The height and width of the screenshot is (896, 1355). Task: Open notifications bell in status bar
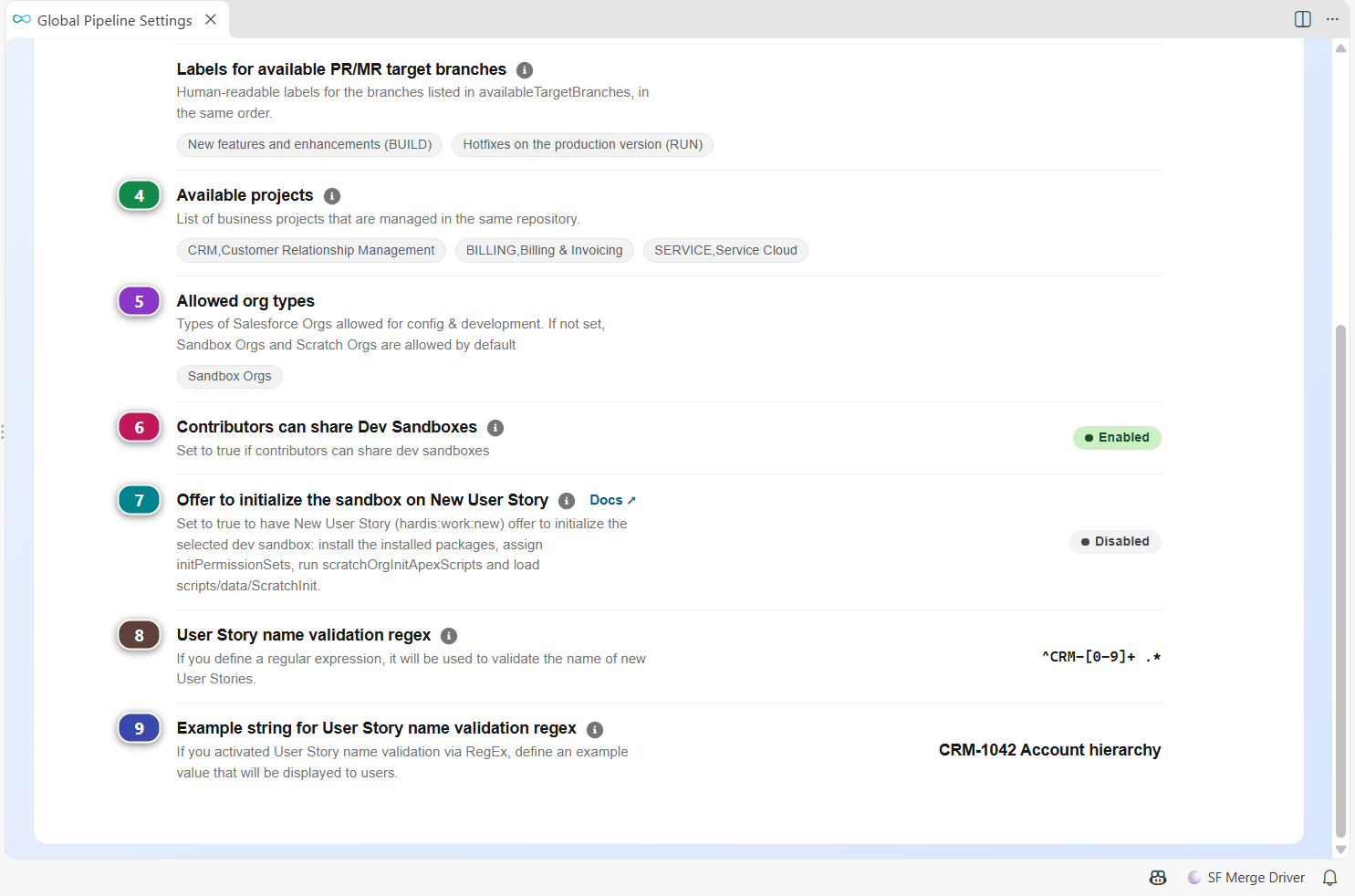point(1330,878)
